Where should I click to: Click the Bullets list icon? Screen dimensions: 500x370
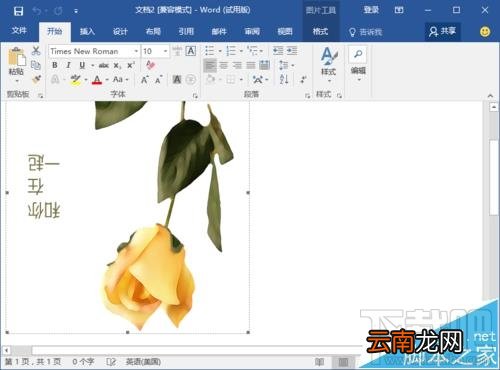(x=210, y=51)
